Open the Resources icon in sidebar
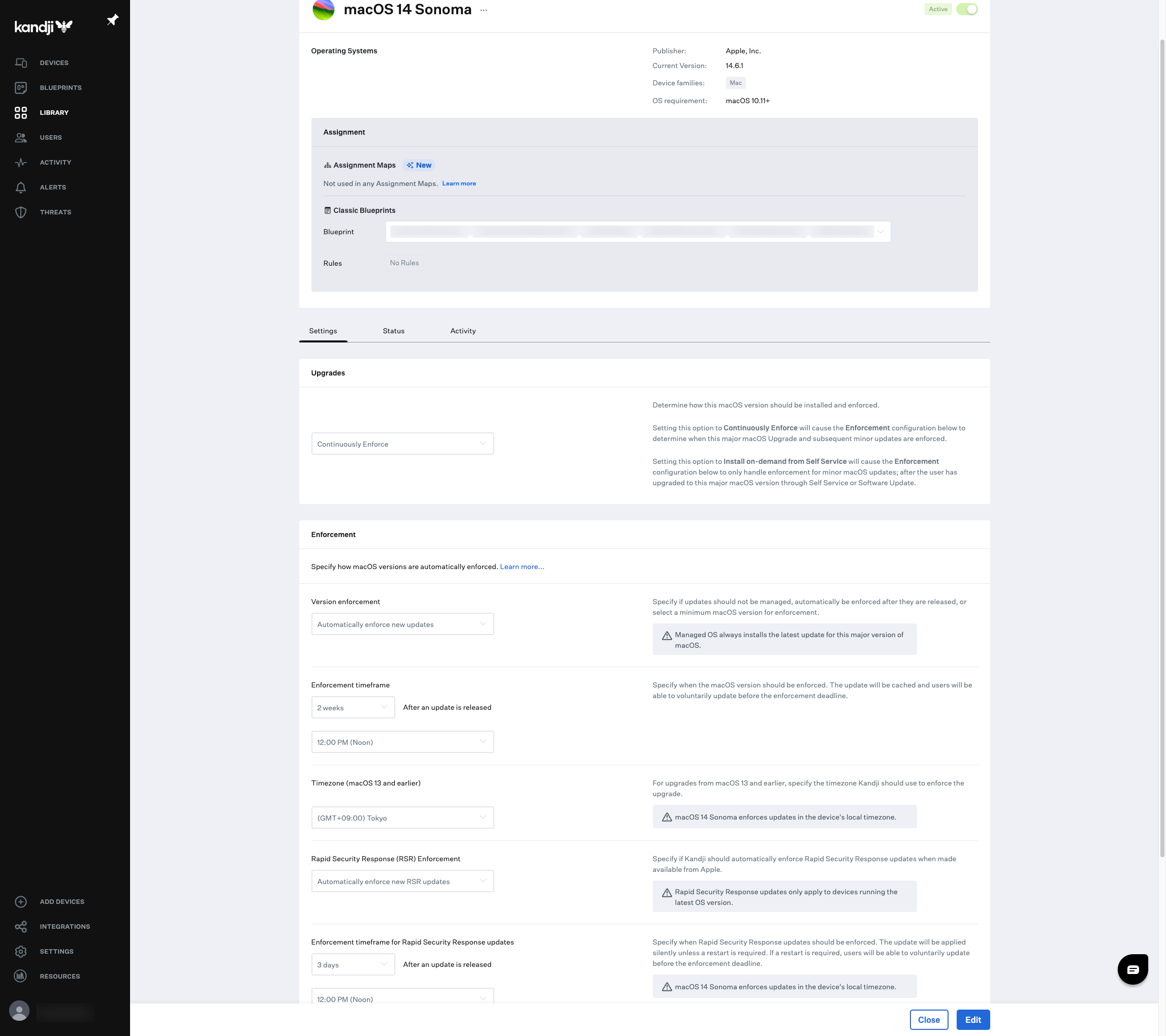 [x=21, y=976]
